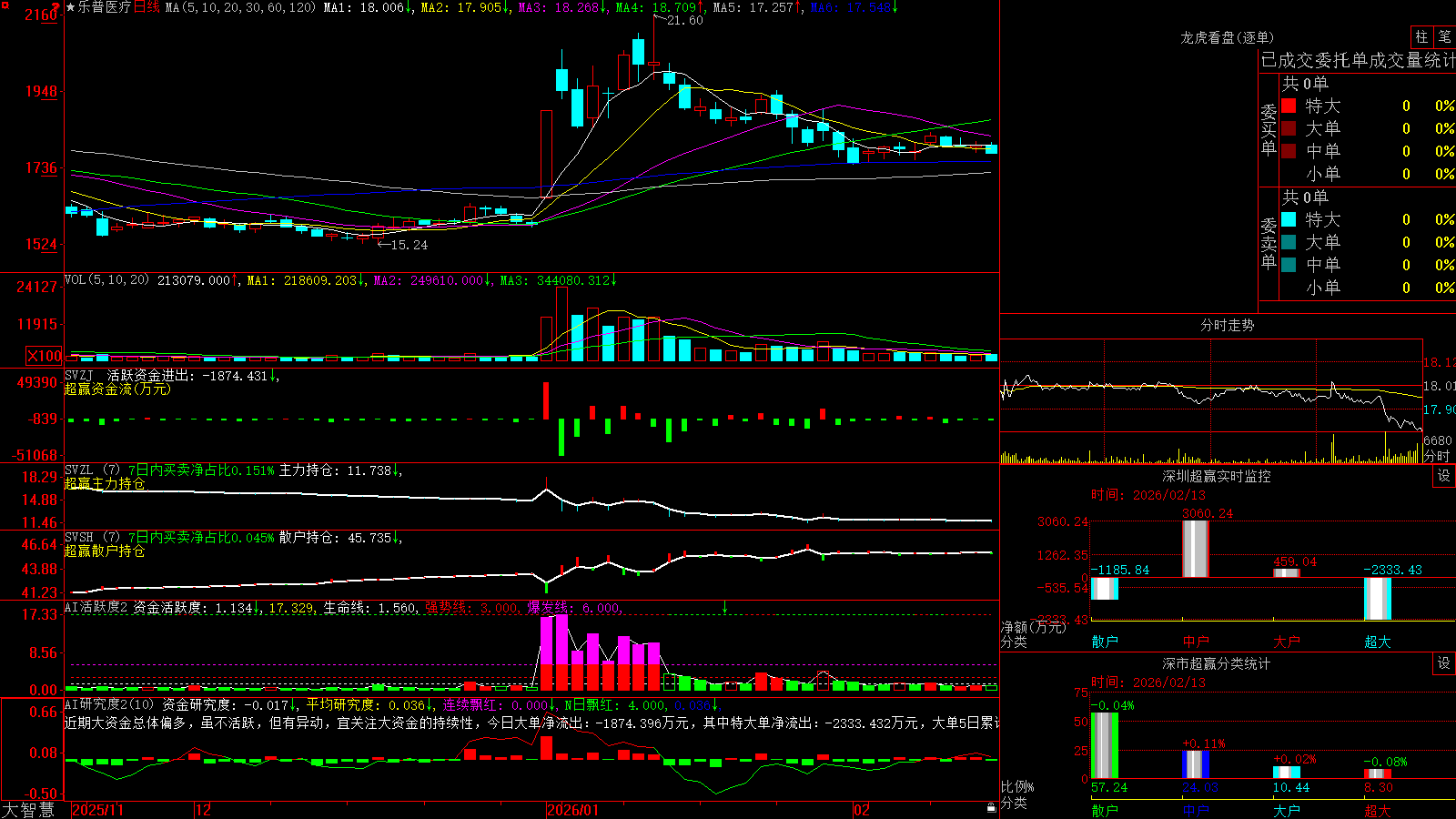This screenshot has height=819, width=1456.
Task: Click the red question mark icon above 2160
Action: (57, 6)
